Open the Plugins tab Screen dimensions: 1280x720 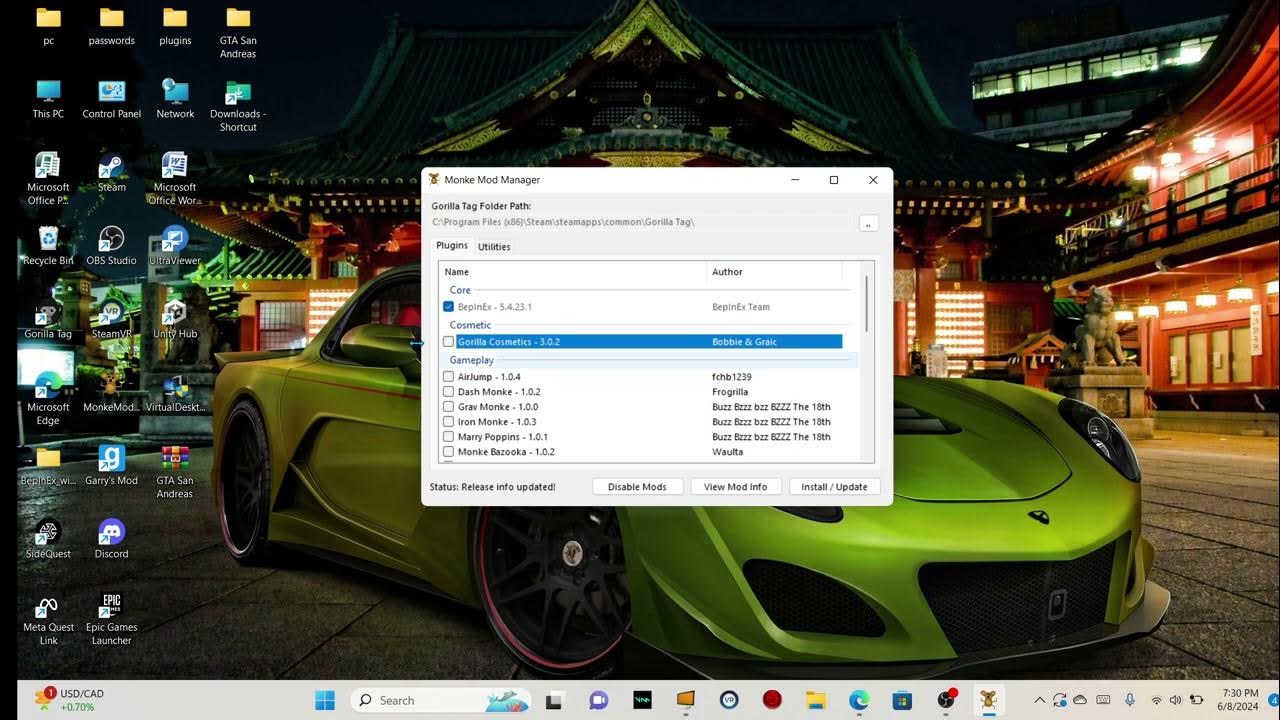tap(452, 245)
